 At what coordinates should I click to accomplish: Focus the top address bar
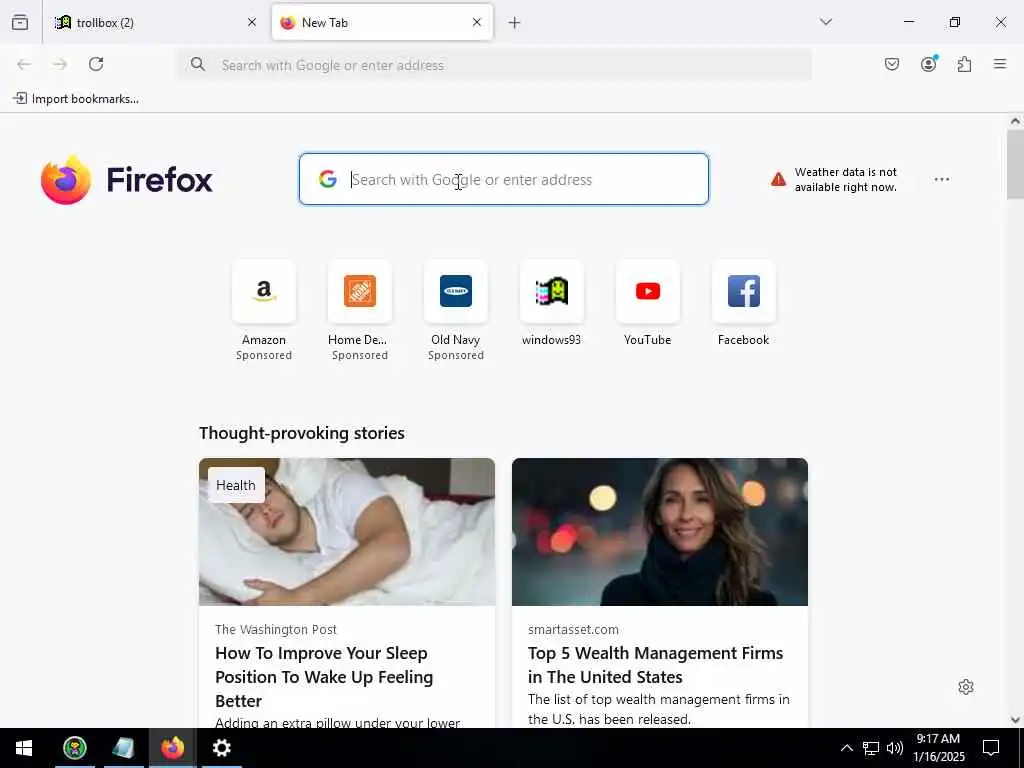click(494, 65)
